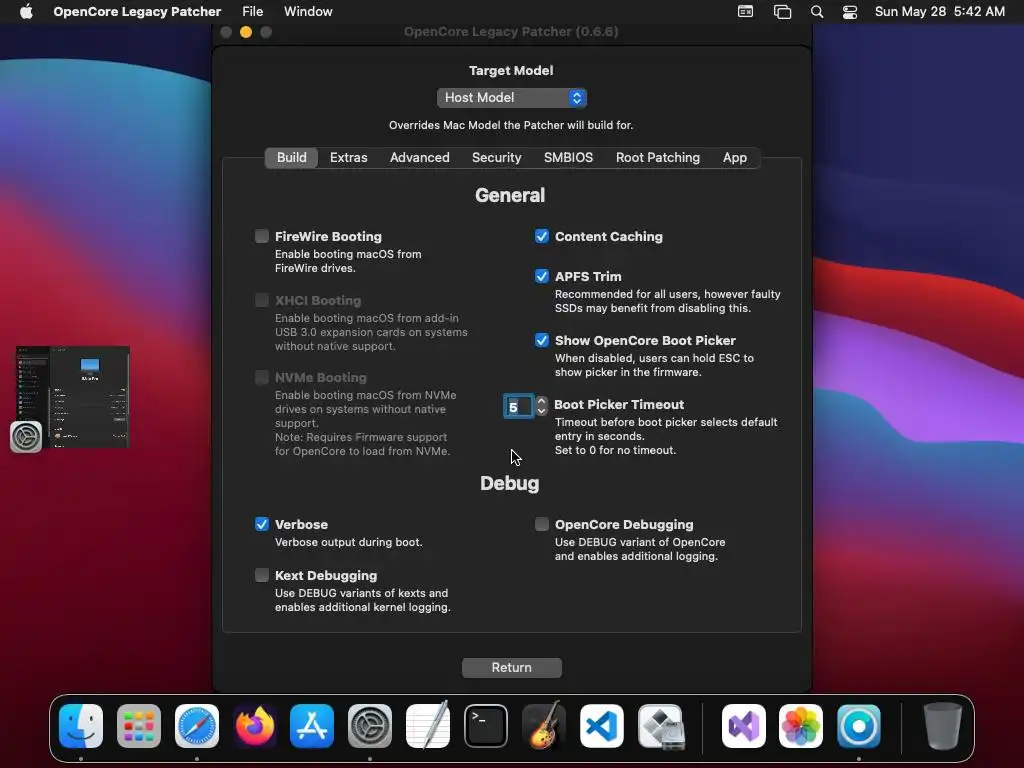Image resolution: width=1024 pixels, height=768 pixels.
Task: Open TextEdit from the dock
Action: (428, 726)
